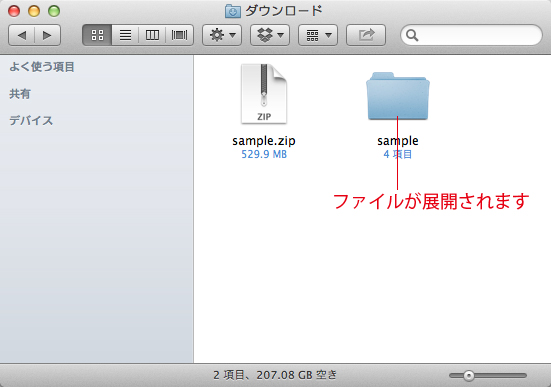Click the 529.9 MB size label
This screenshot has width=551, height=387.
(264, 154)
